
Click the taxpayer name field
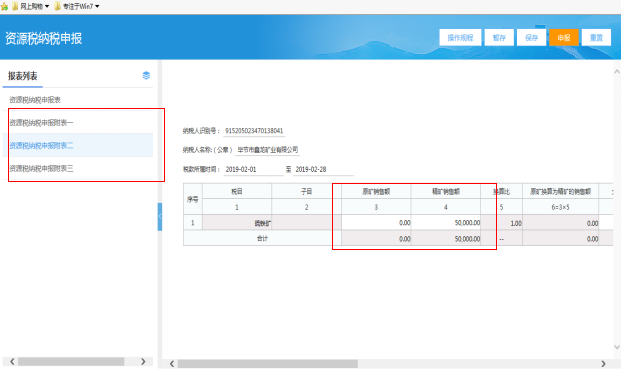coord(268,150)
